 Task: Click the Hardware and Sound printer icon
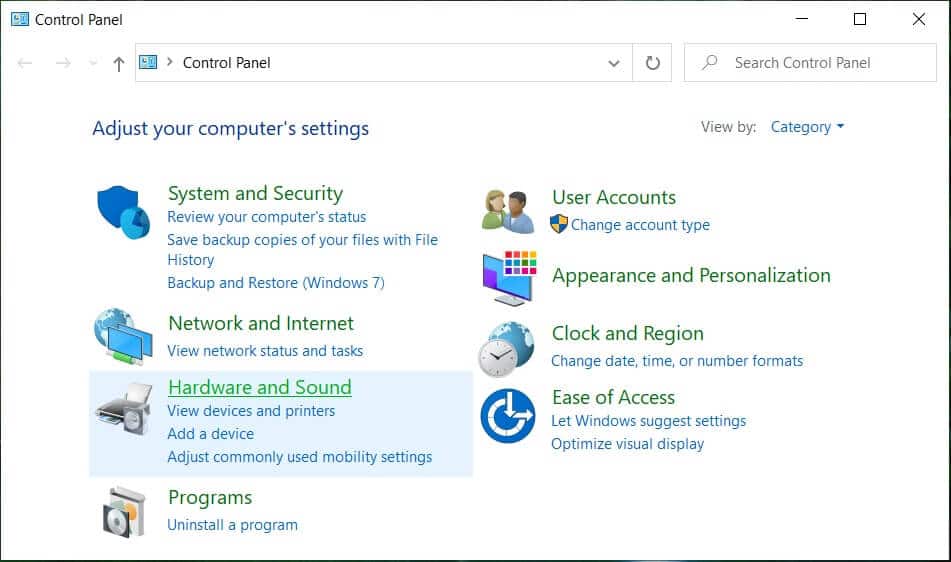(124, 407)
